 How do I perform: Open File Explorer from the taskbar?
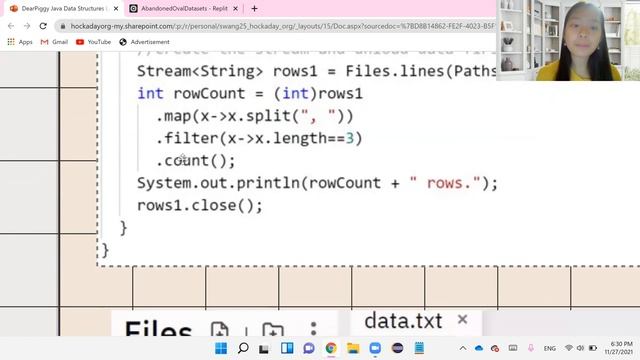tap(353, 348)
